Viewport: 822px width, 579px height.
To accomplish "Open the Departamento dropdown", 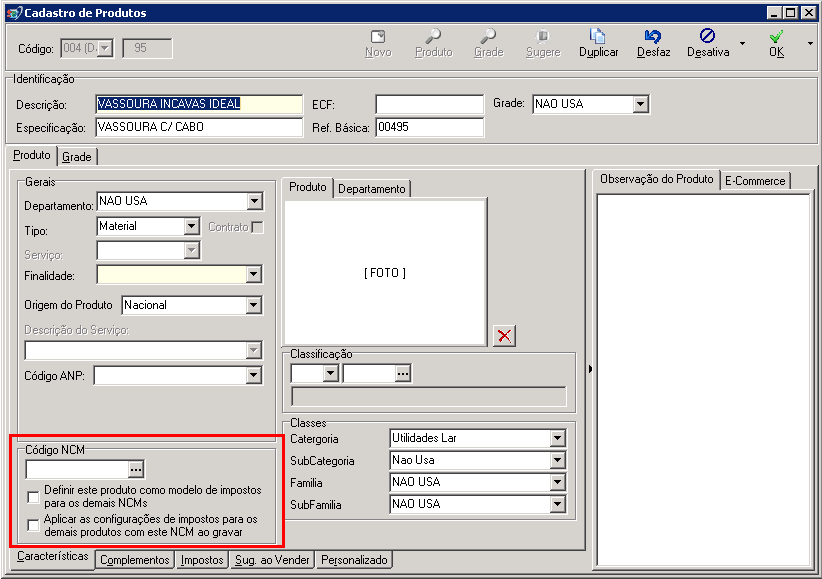I will click(x=254, y=201).
